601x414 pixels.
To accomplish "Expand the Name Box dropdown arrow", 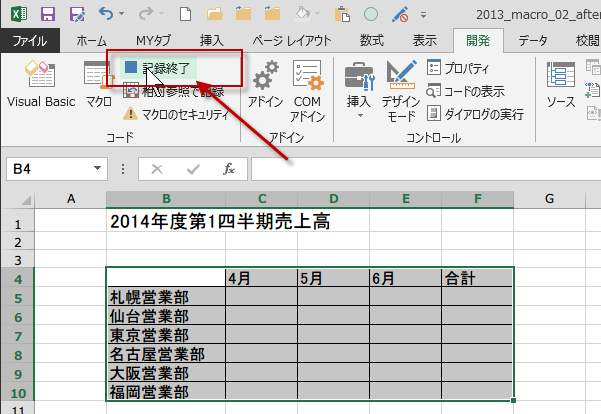I will tap(97, 168).
